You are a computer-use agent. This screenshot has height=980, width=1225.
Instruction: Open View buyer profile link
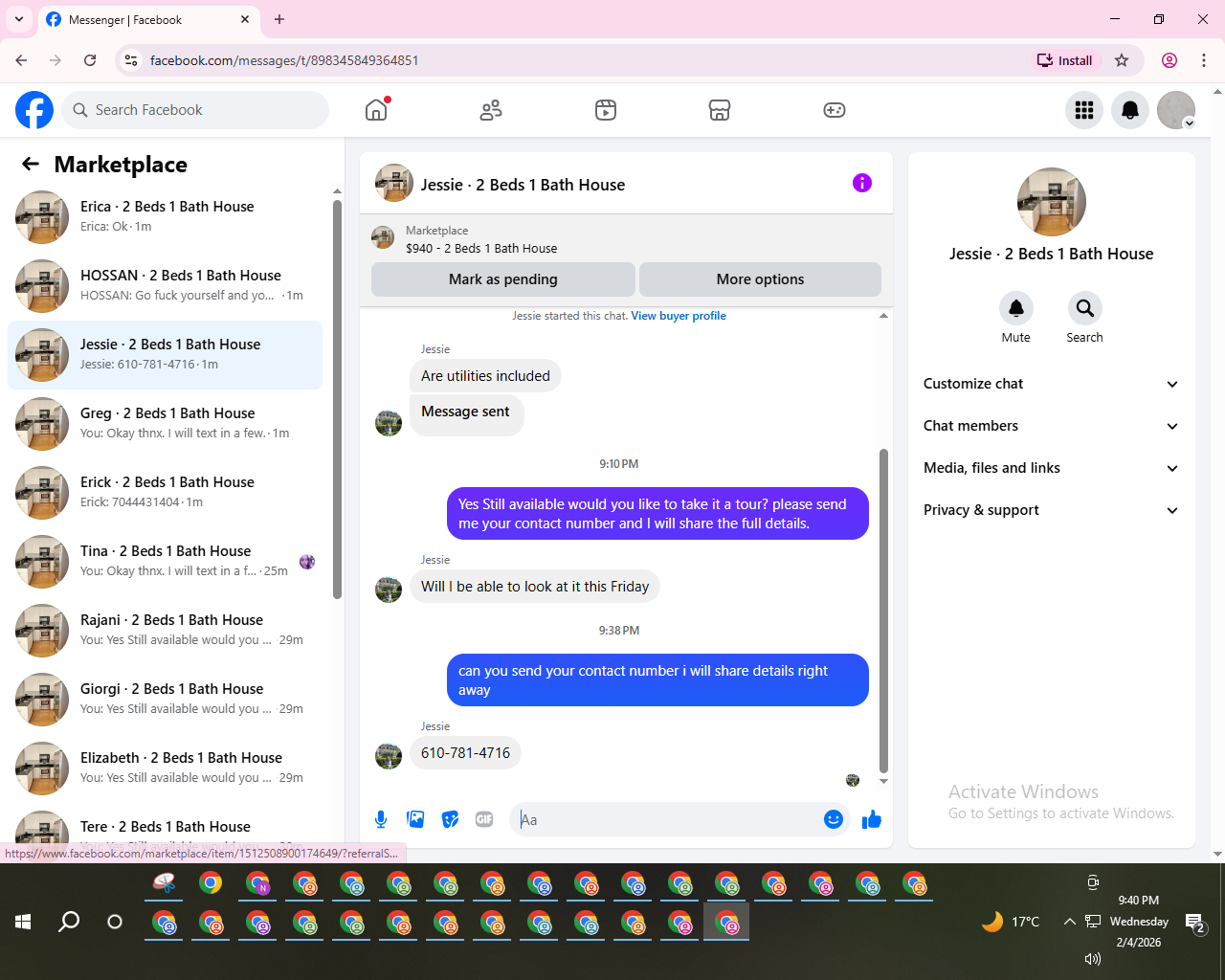coord(679,316)
